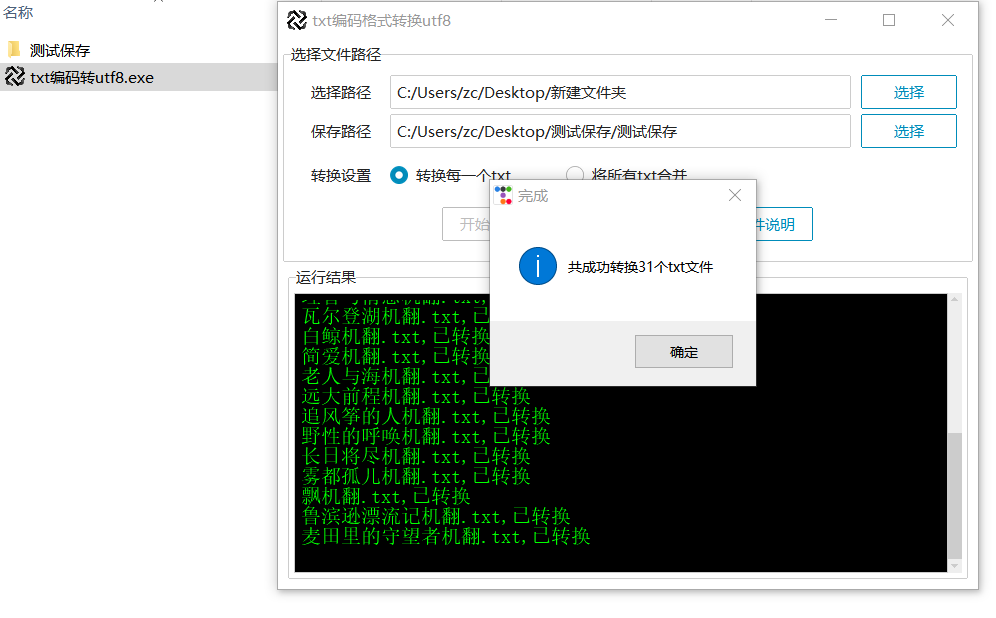The image size is (996, 618).
Task: Select the 将所有txt合并 radio option
Action: (x=575, y=174)
